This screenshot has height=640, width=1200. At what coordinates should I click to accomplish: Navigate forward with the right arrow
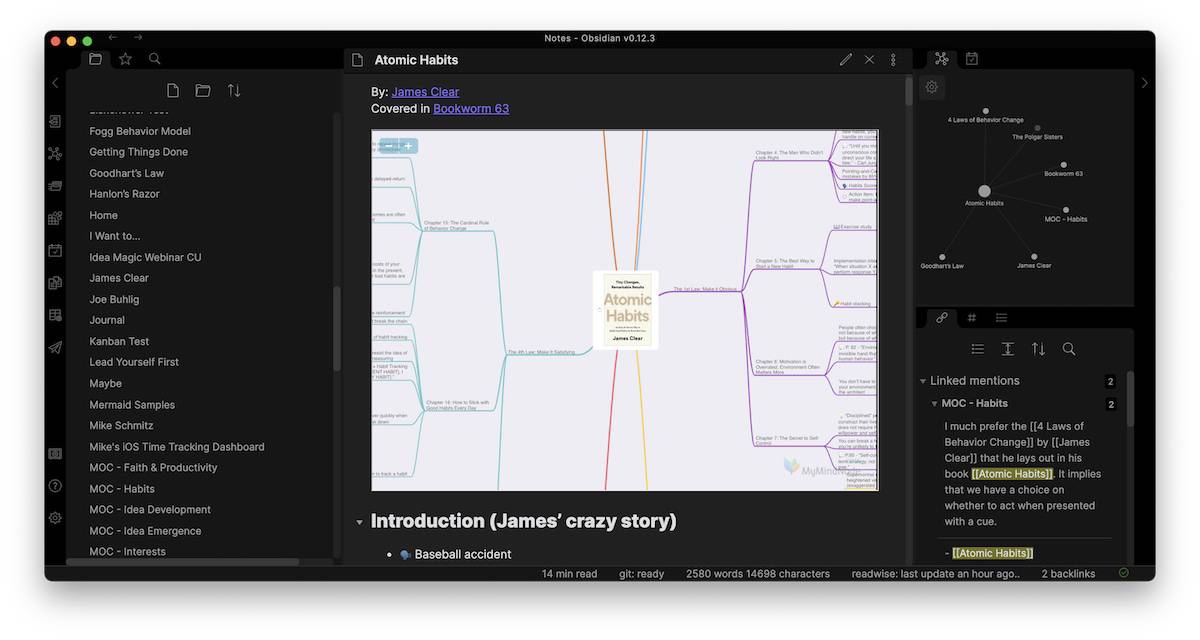(x=138, y=38)
